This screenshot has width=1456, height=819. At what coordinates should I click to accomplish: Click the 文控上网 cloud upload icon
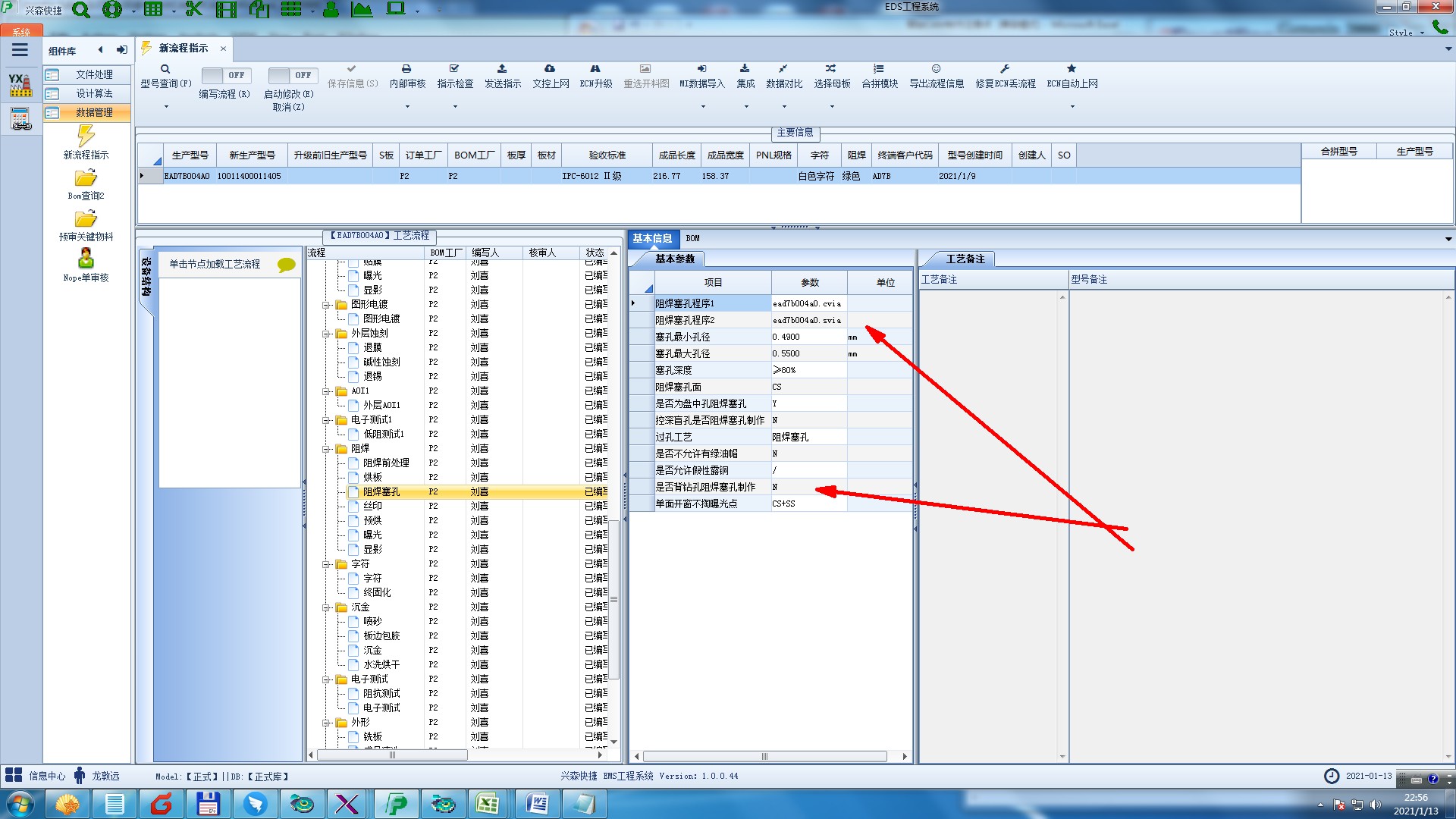pyautogui.click(x=550, y=69)
